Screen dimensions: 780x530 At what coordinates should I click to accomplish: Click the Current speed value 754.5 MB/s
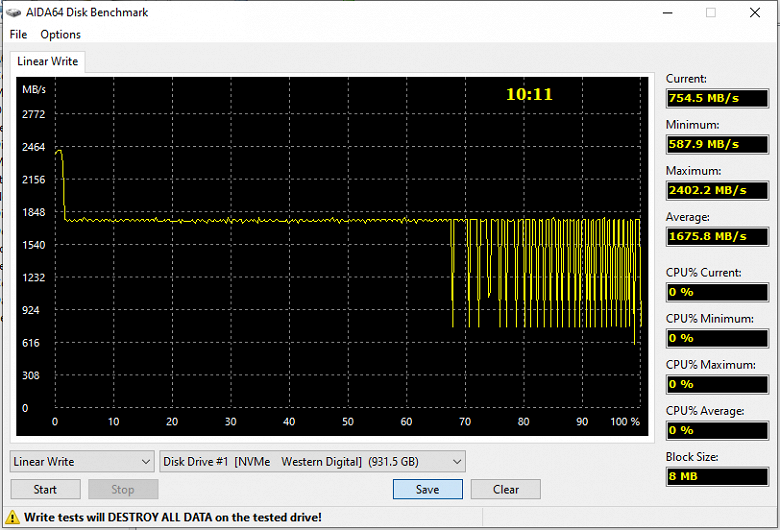[717, 98]
